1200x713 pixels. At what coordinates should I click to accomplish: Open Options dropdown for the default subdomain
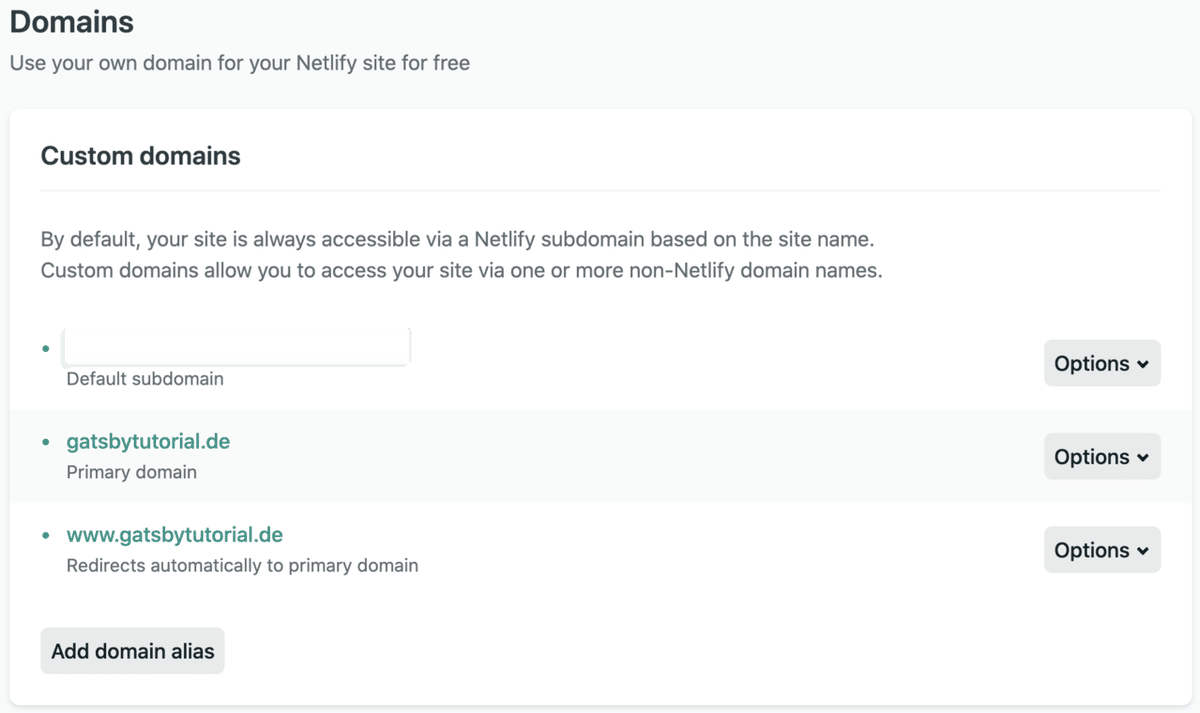(1102, 364)
